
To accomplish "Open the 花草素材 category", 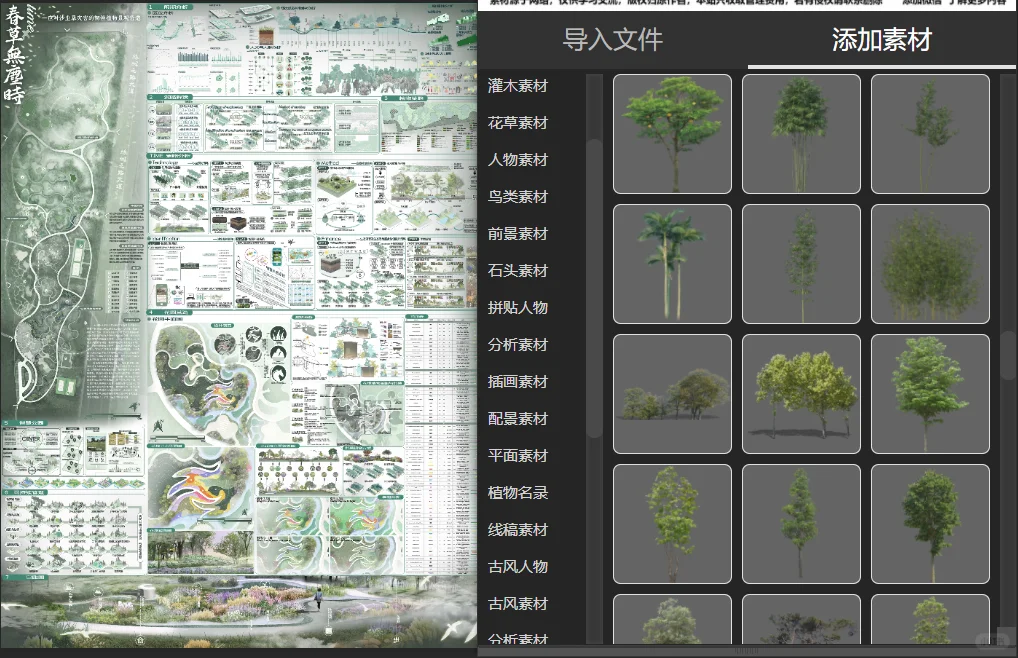I will point(516,123).
